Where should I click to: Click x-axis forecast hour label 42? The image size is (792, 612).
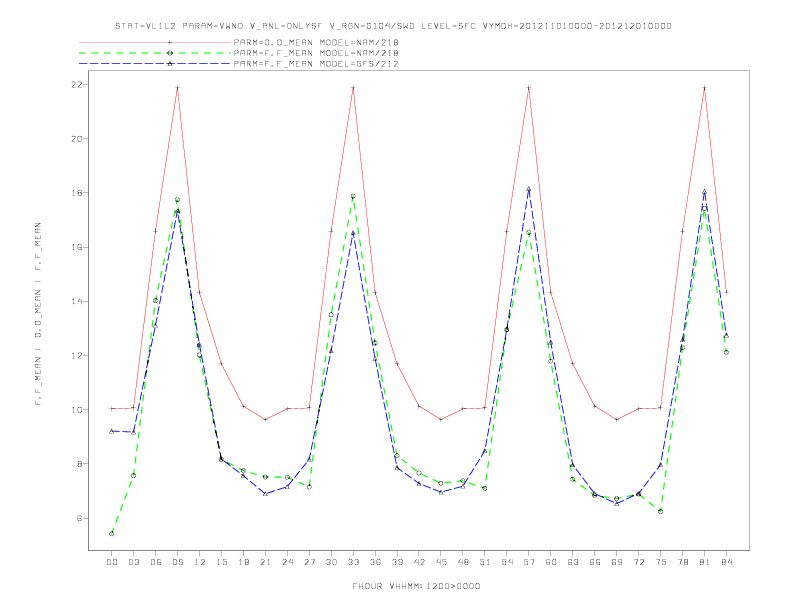coord(419,562)
